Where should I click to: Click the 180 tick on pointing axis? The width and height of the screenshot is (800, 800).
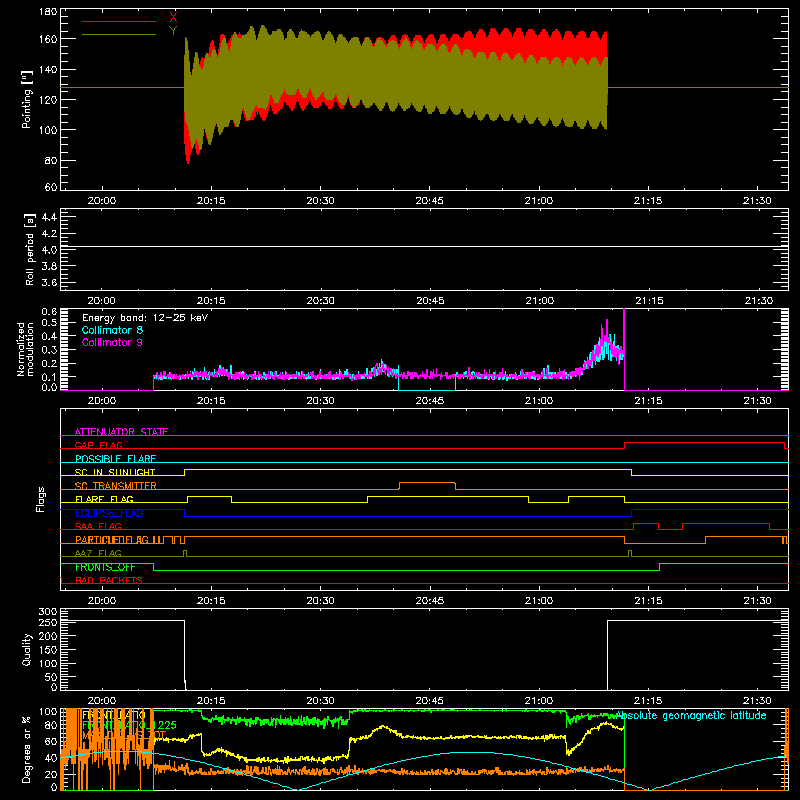click(x=48, y=12)
